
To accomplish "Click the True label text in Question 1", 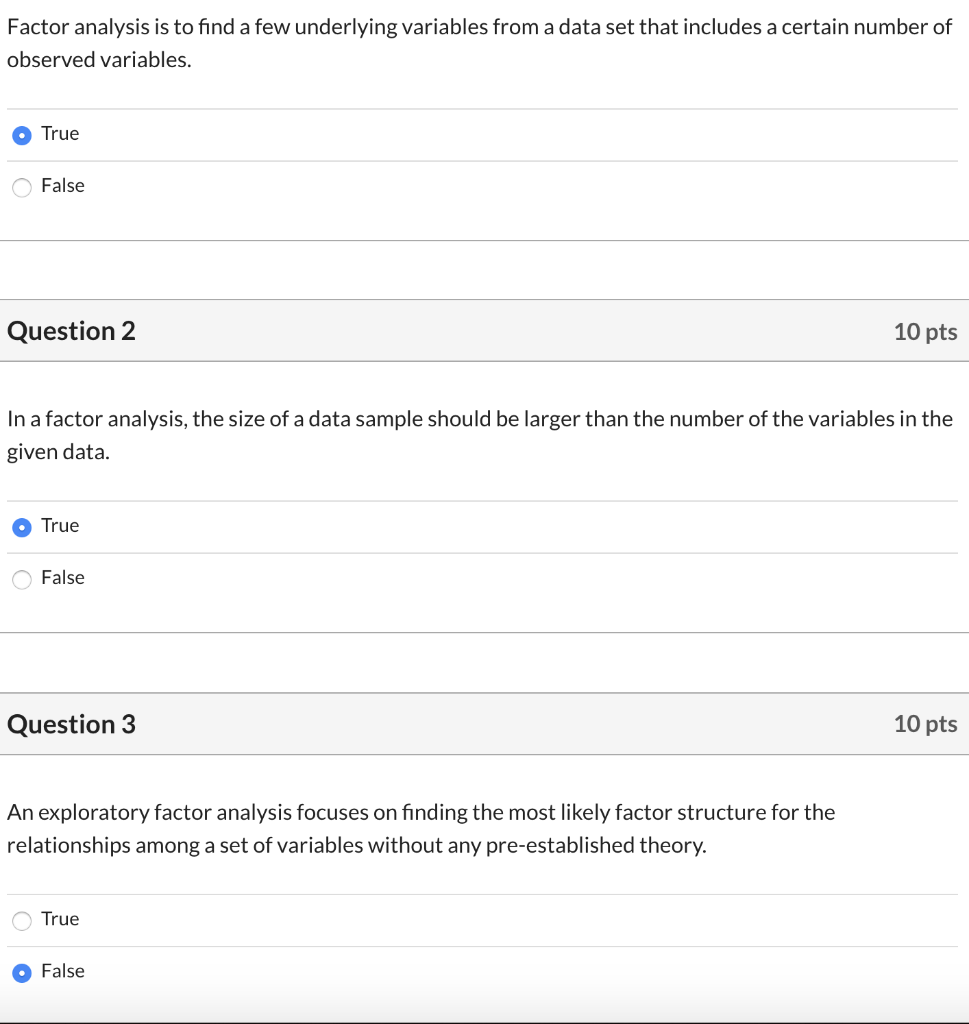I will tap(59, 133).
